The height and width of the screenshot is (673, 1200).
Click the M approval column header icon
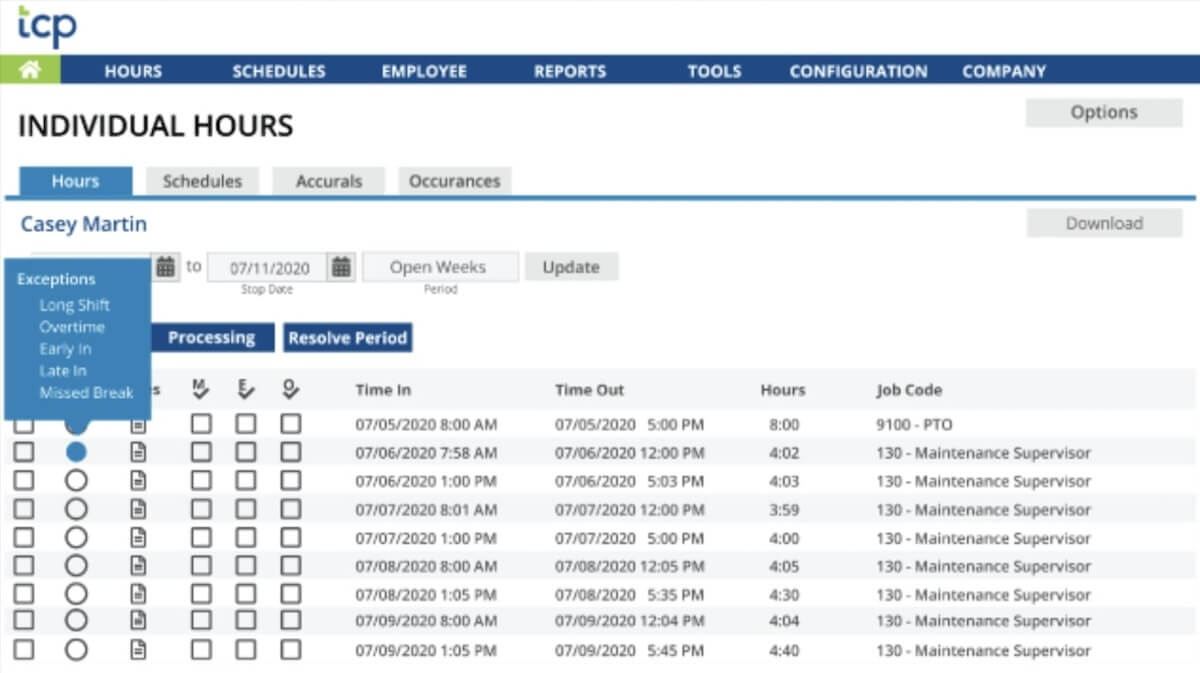tap(200, 391)
